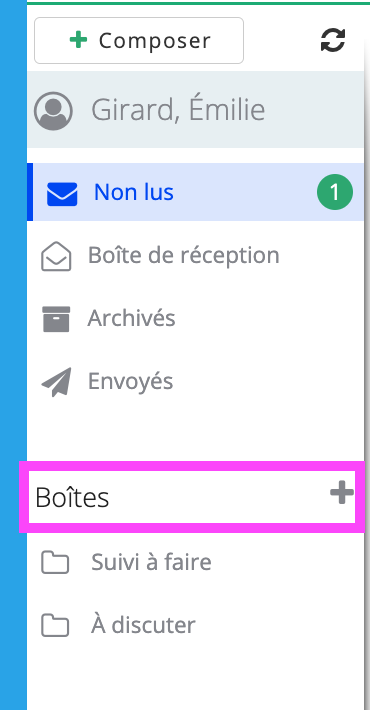Select Girard, Émilie account name

(x=178, y=110)
